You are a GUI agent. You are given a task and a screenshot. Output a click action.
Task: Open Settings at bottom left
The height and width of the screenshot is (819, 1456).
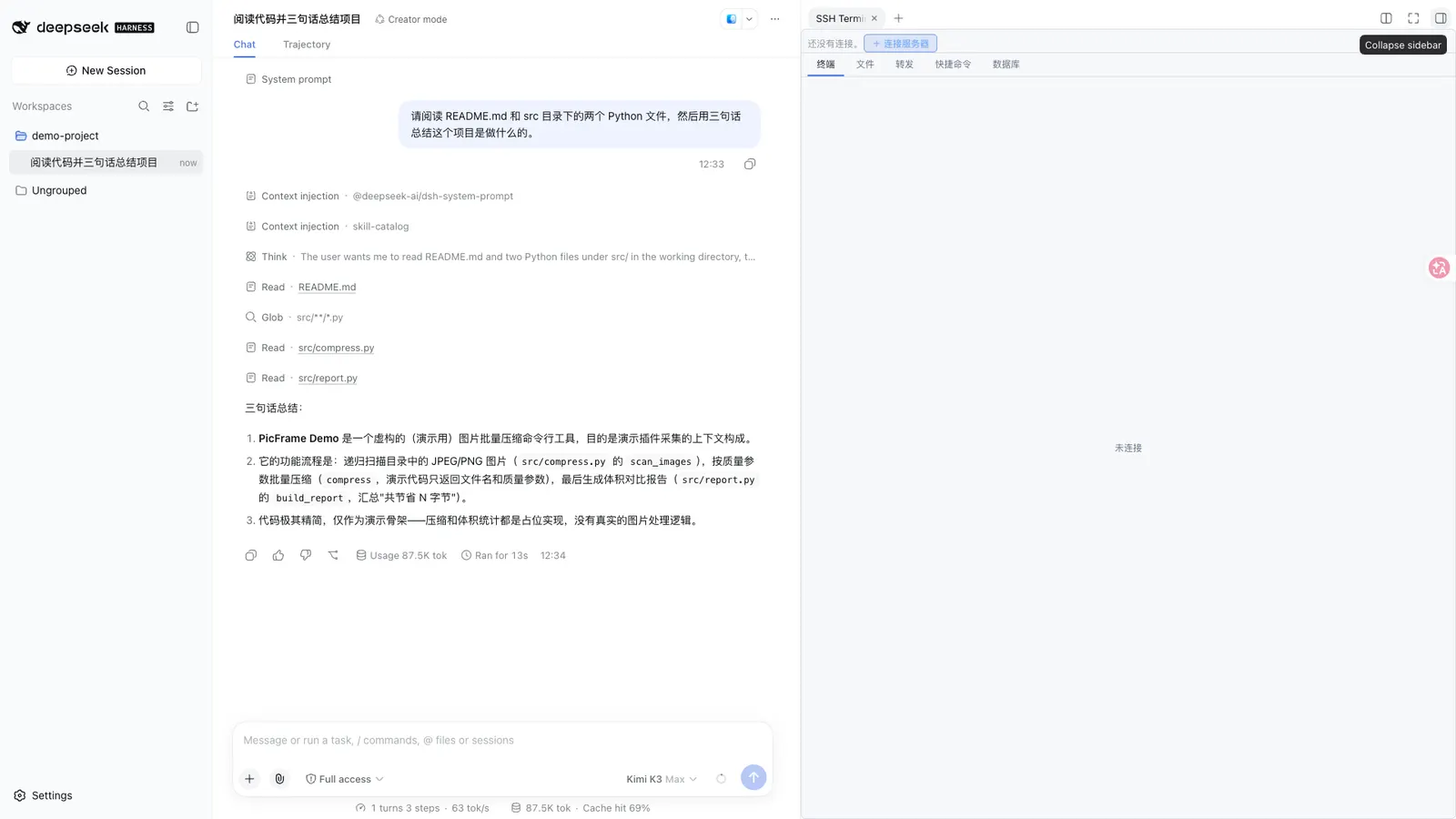tap(43, 795)
